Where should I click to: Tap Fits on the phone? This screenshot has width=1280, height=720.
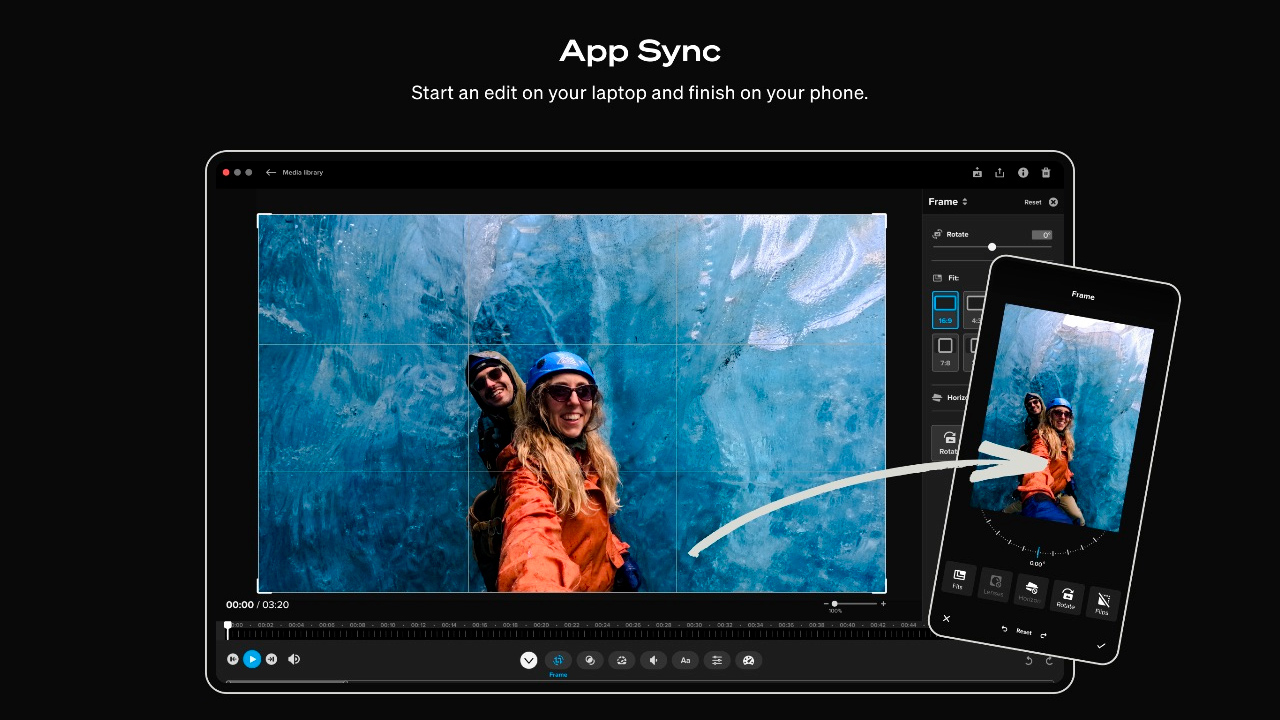(x=958, y=577)
